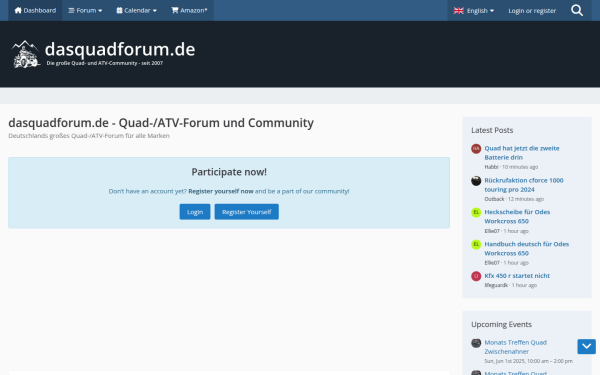600x375 pixels.
Task: Click the '12 minutes ago' timestamp
Action: click(x=526, y=199)
